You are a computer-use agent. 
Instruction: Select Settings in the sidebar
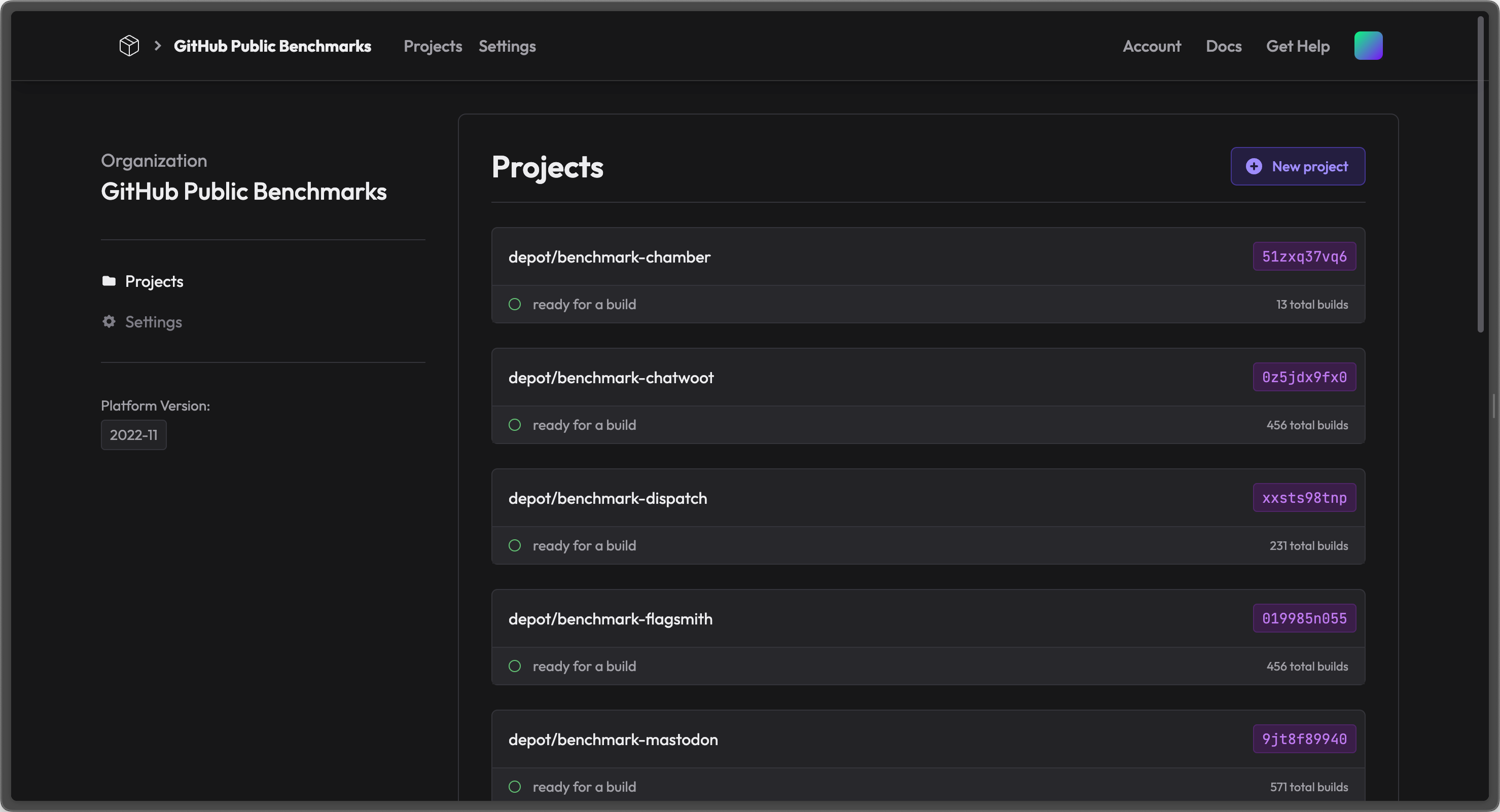(153, 322)
